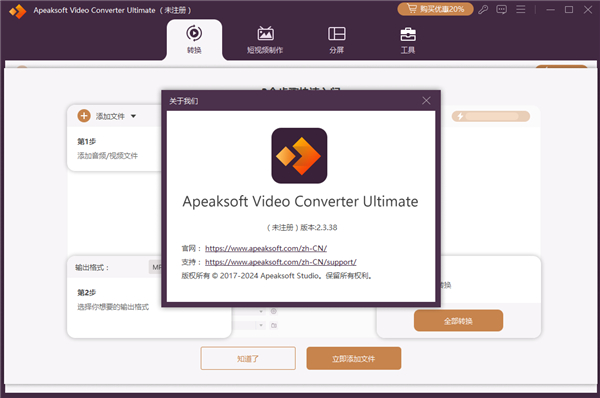Open the 工具 toolbox tab
This screenshot has width=600, height=398.
point(408,40)
